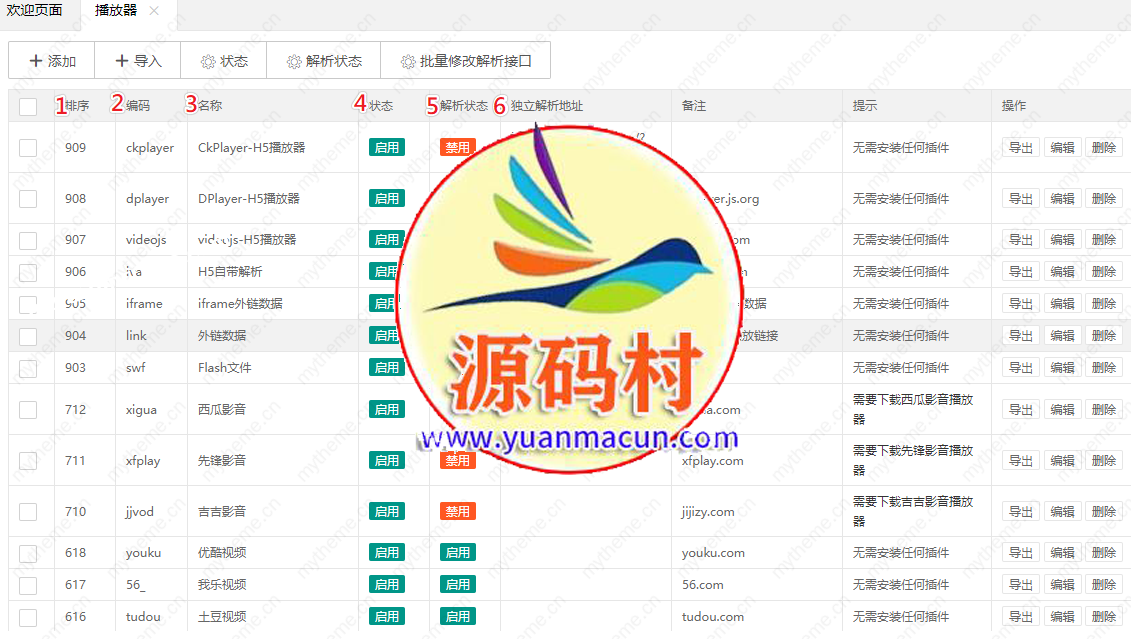Toggle 启用 status badge for dplayer
Image resolution: width=1131 pixels, height=639 pixels.
387,199
